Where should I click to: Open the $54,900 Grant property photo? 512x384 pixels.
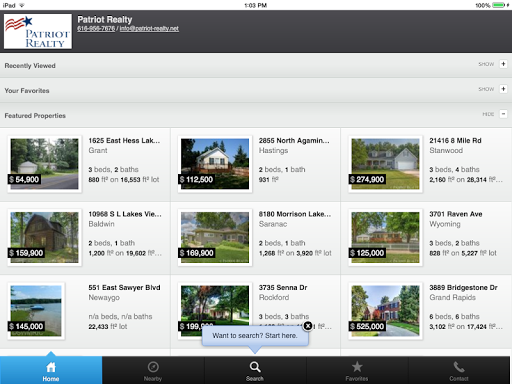(x=44, y=164)
